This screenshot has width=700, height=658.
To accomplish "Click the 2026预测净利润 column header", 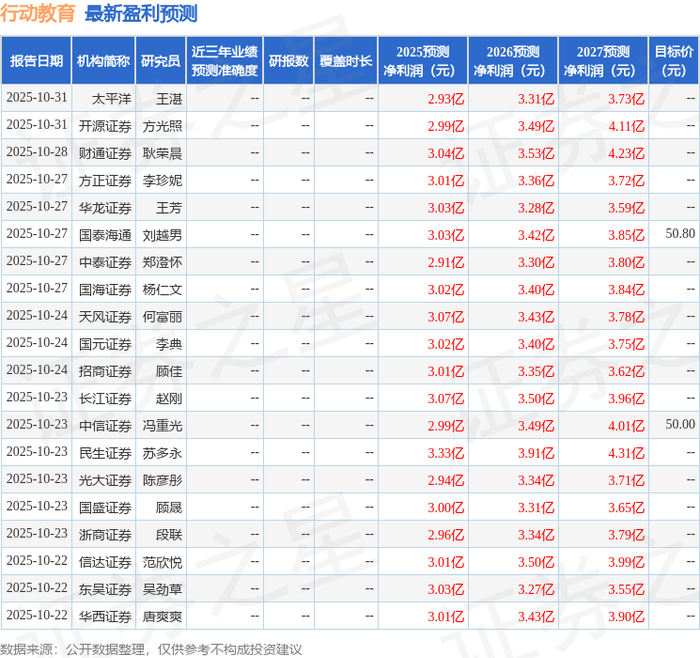I will [x=513, y=61].
